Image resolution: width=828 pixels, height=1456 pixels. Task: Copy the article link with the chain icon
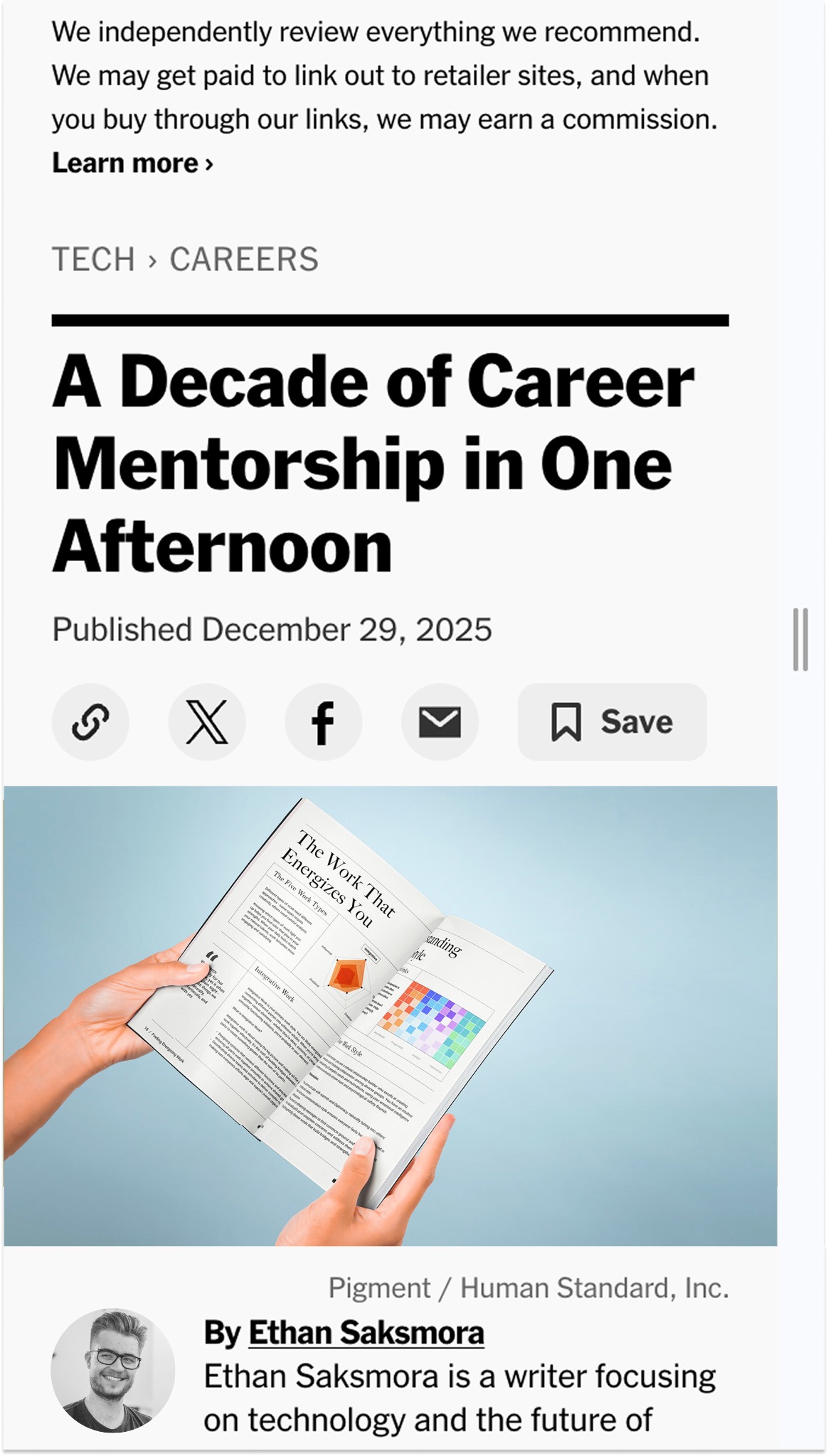pos(90,722)
